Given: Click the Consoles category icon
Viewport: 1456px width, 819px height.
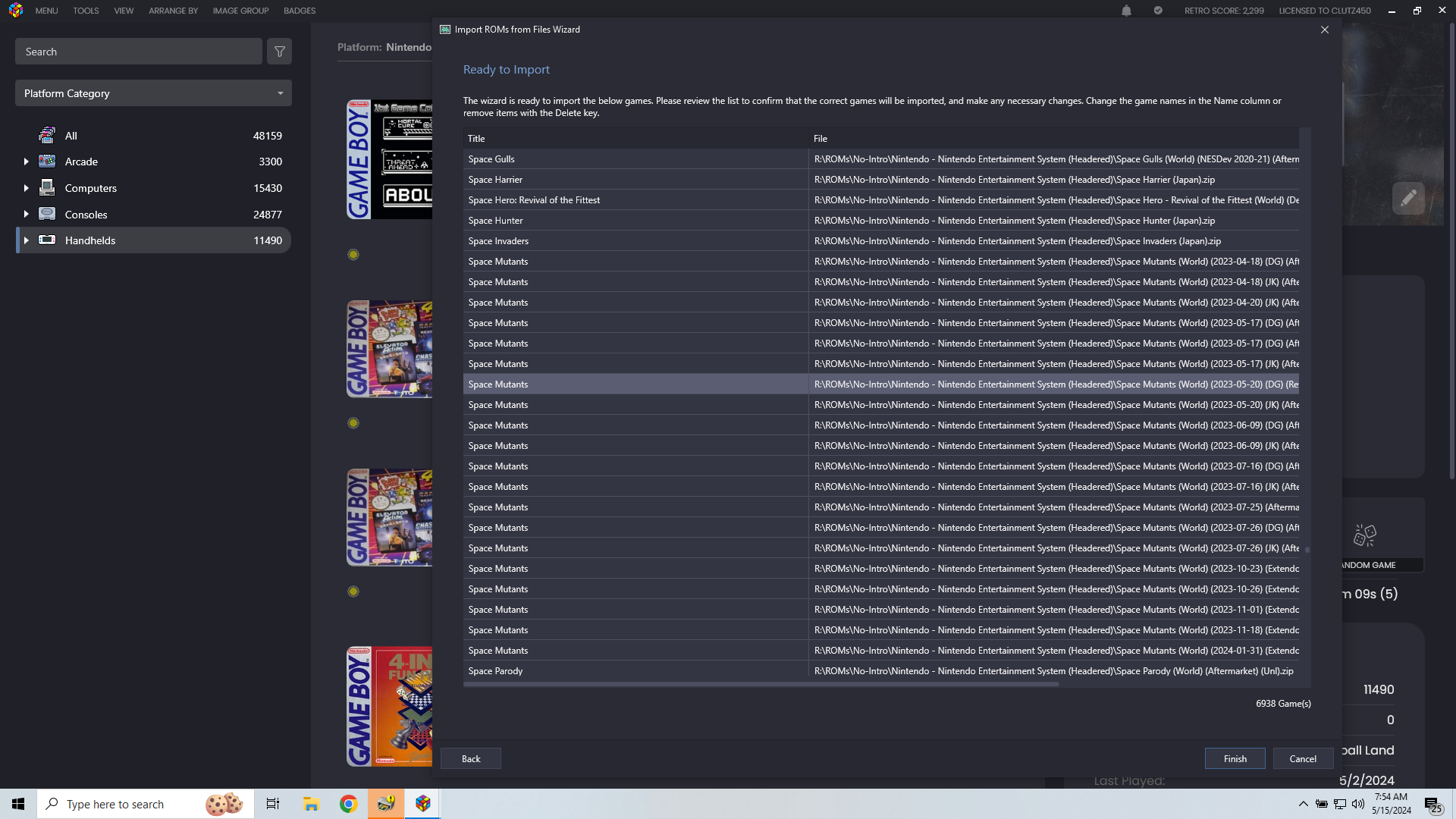Looking at the screenshot, I should pyautogui.click(x=47, y=214).
